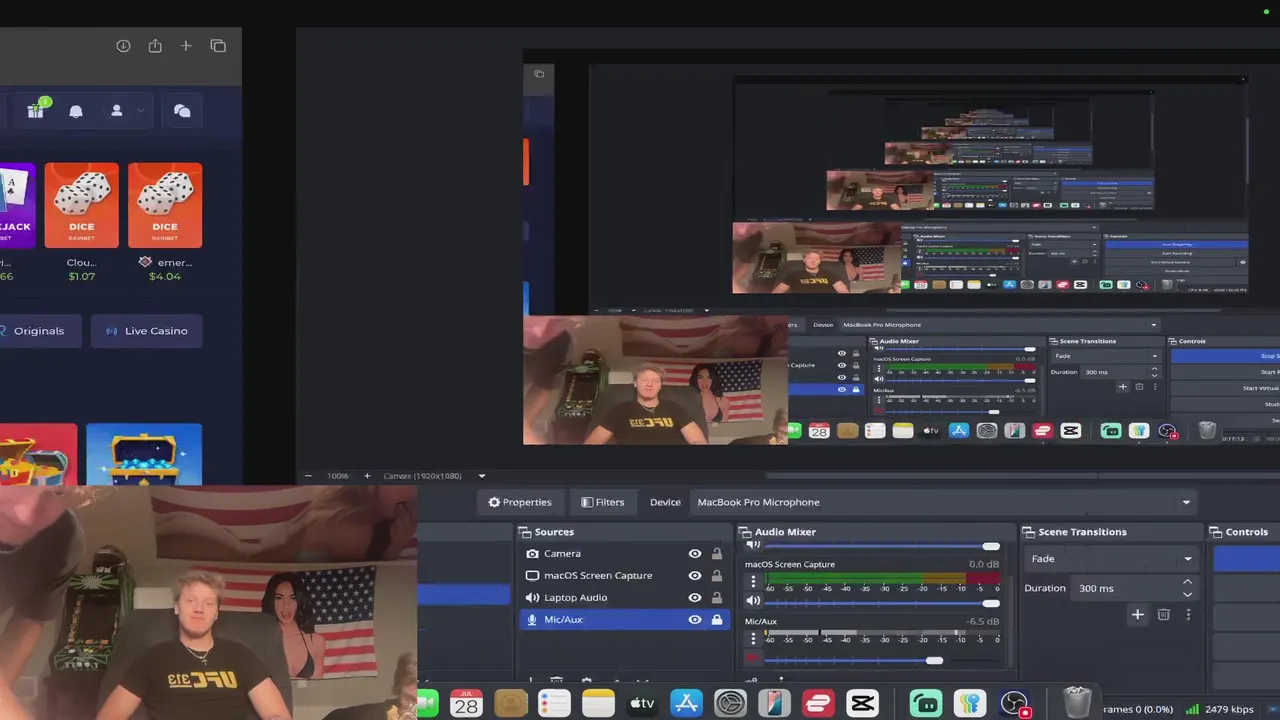Screen dimensions: 1280x720
Task: Open Apple TV in the main Dock
Action: coord(642,704)
